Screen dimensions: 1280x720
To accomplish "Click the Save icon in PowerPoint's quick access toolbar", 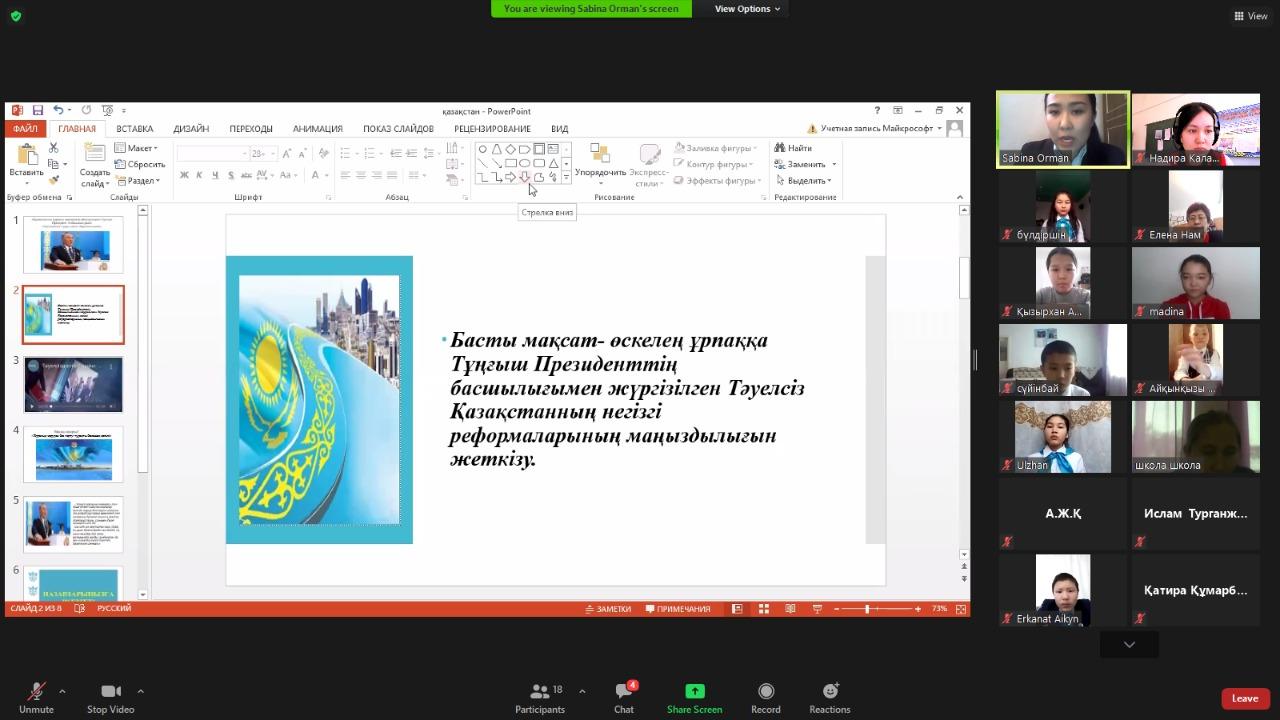I will (x=37, y=111).
